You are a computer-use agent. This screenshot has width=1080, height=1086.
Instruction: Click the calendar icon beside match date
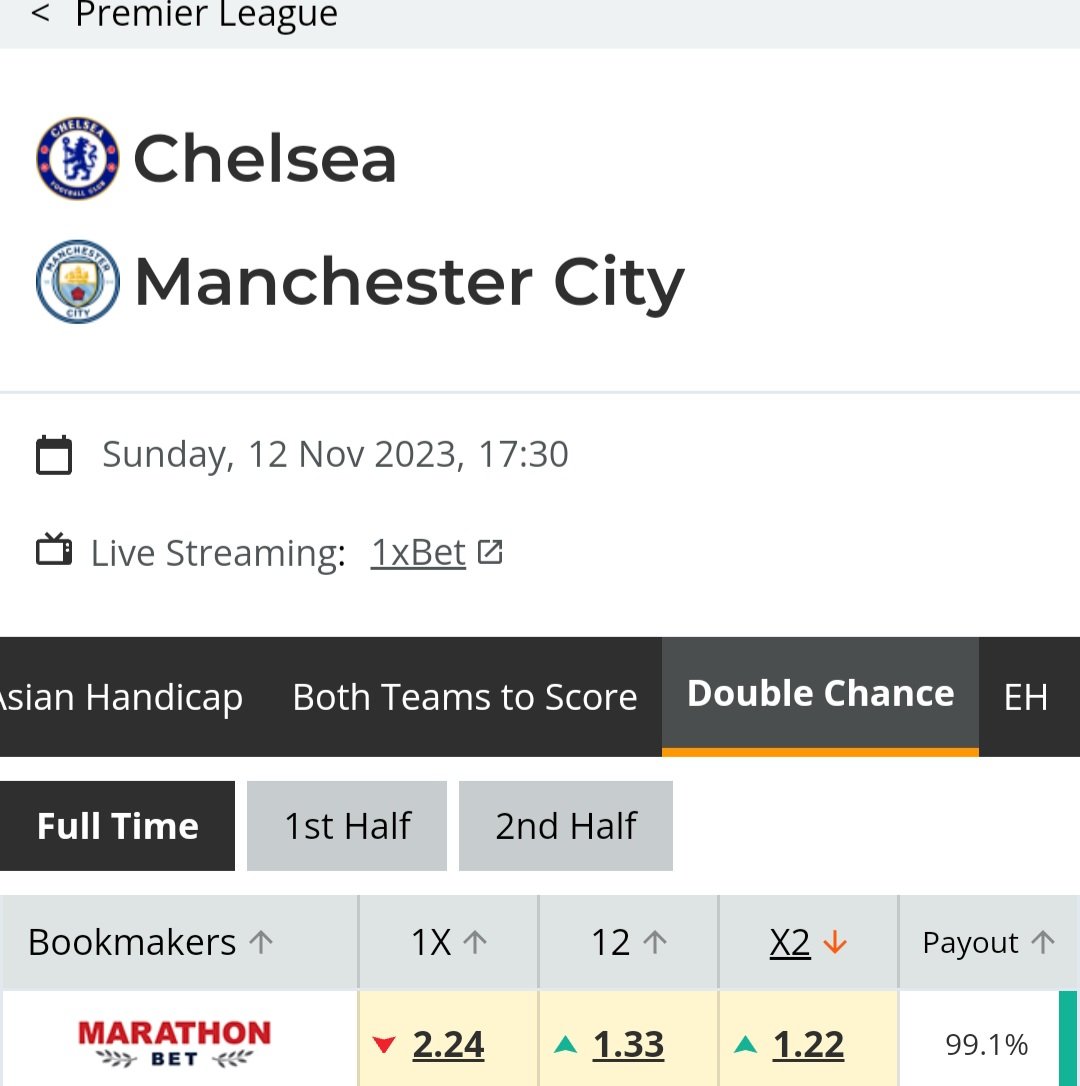pyautogui.click(x=54, y=454)
